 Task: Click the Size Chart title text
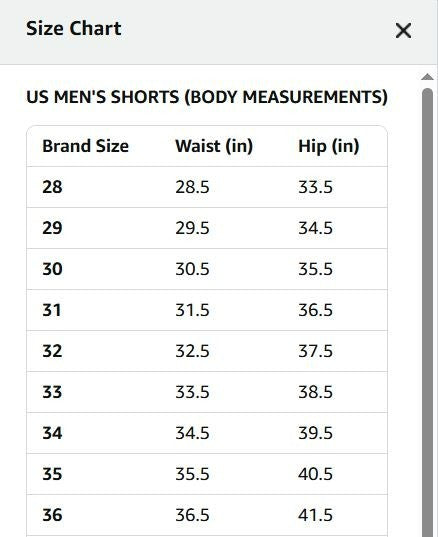point(74,28)
